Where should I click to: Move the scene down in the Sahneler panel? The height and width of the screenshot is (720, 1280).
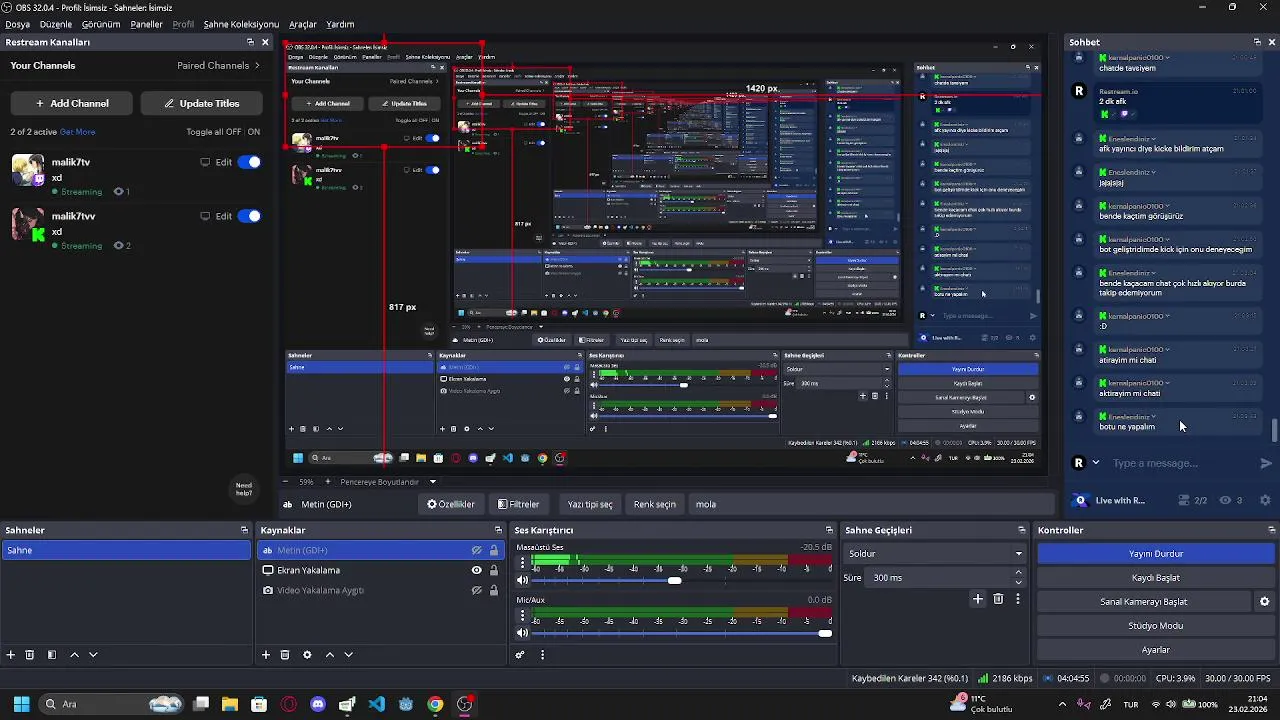pyautogui.click(x=93, y=655)
